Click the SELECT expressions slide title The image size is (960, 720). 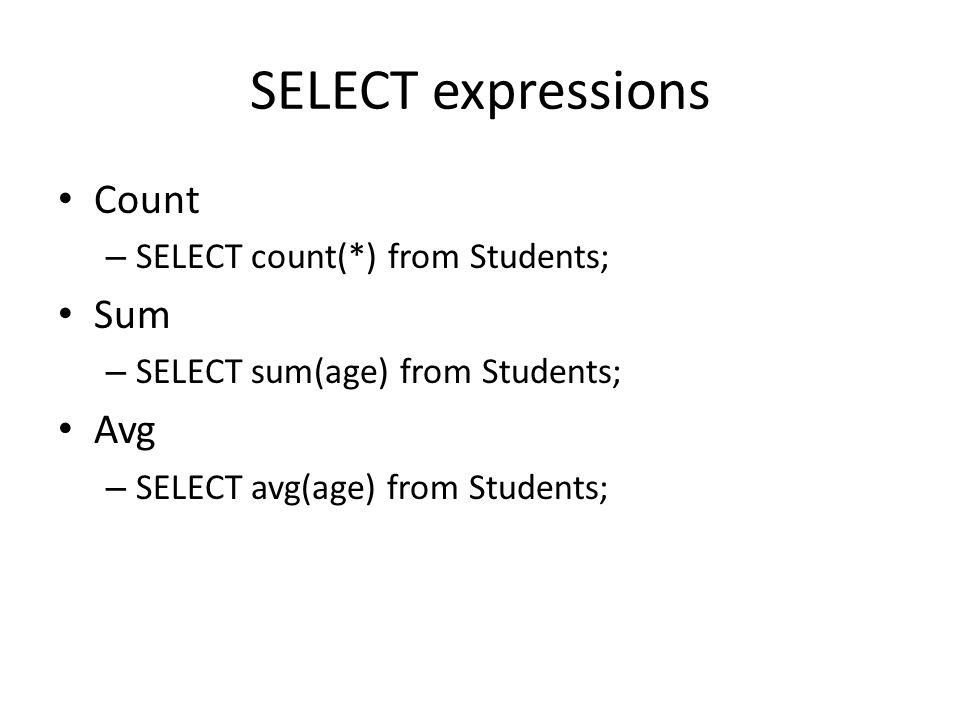479,92
